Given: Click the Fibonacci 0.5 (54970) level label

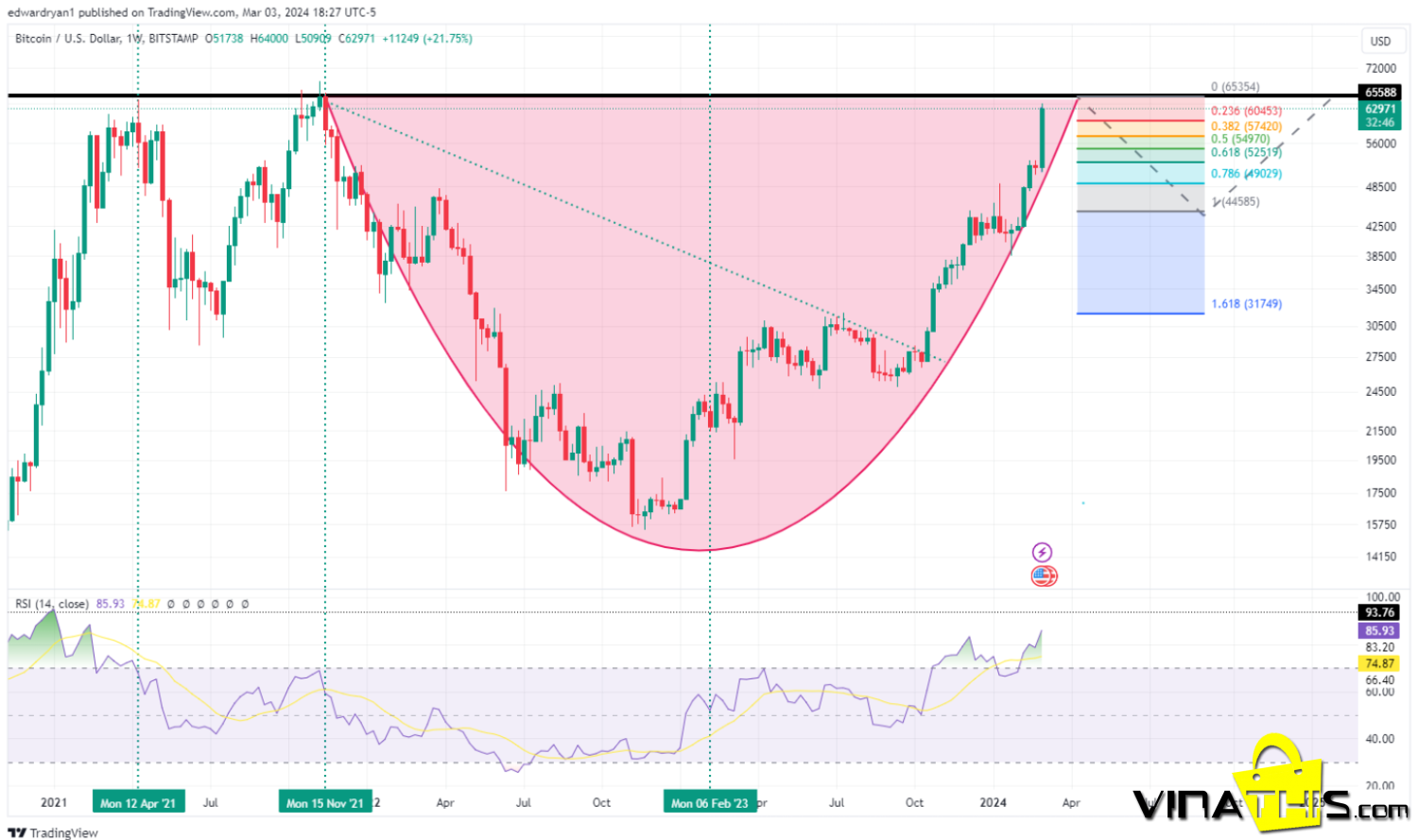Looking at the screenshot, I should click(x=1240, y=139).
